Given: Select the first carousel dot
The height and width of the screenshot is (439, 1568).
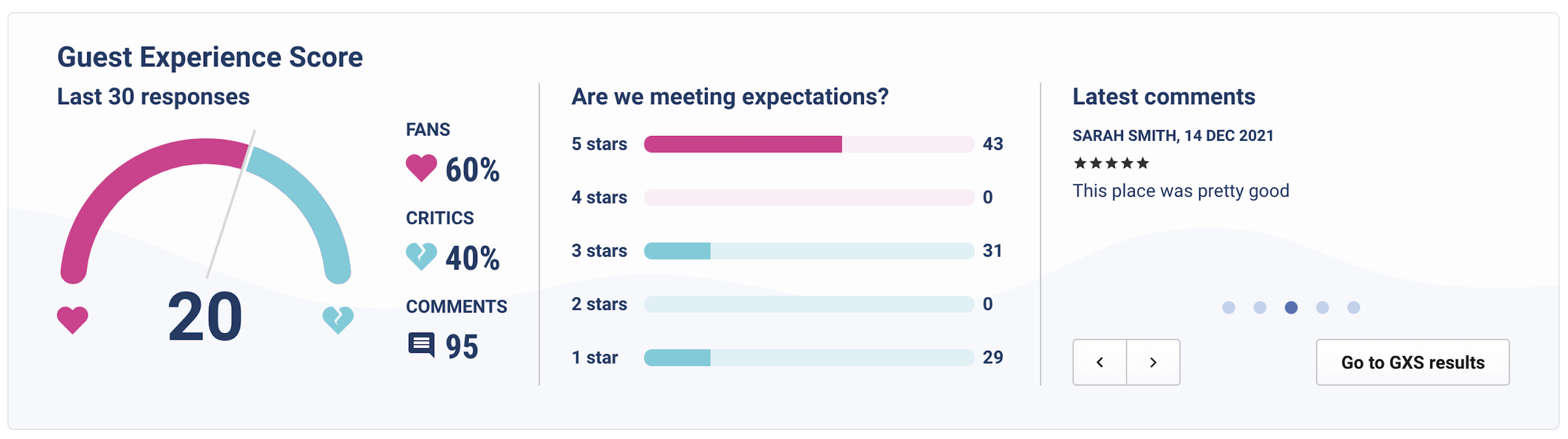Looking at the screenshot, I should 1228,308.
